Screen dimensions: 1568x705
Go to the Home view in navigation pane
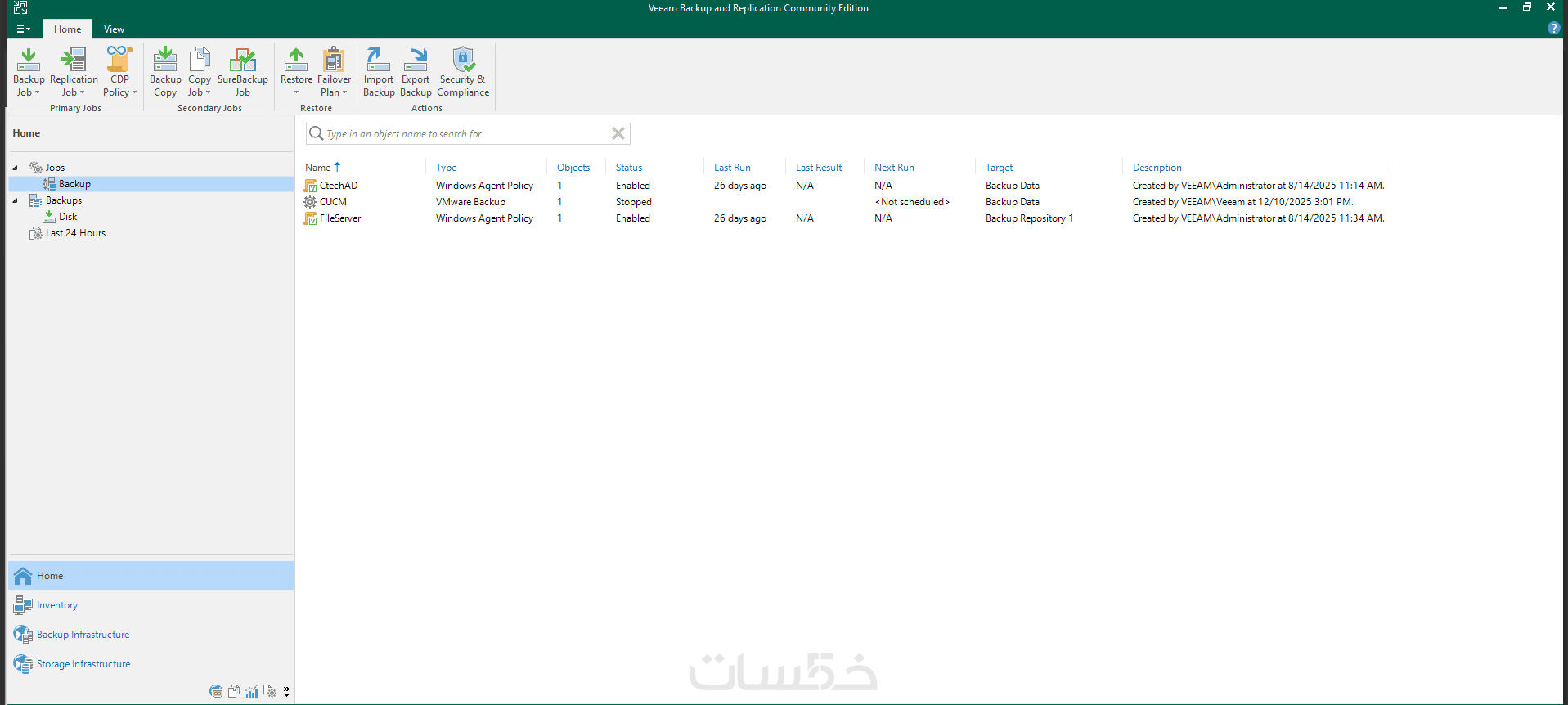(x=151, y=576)
